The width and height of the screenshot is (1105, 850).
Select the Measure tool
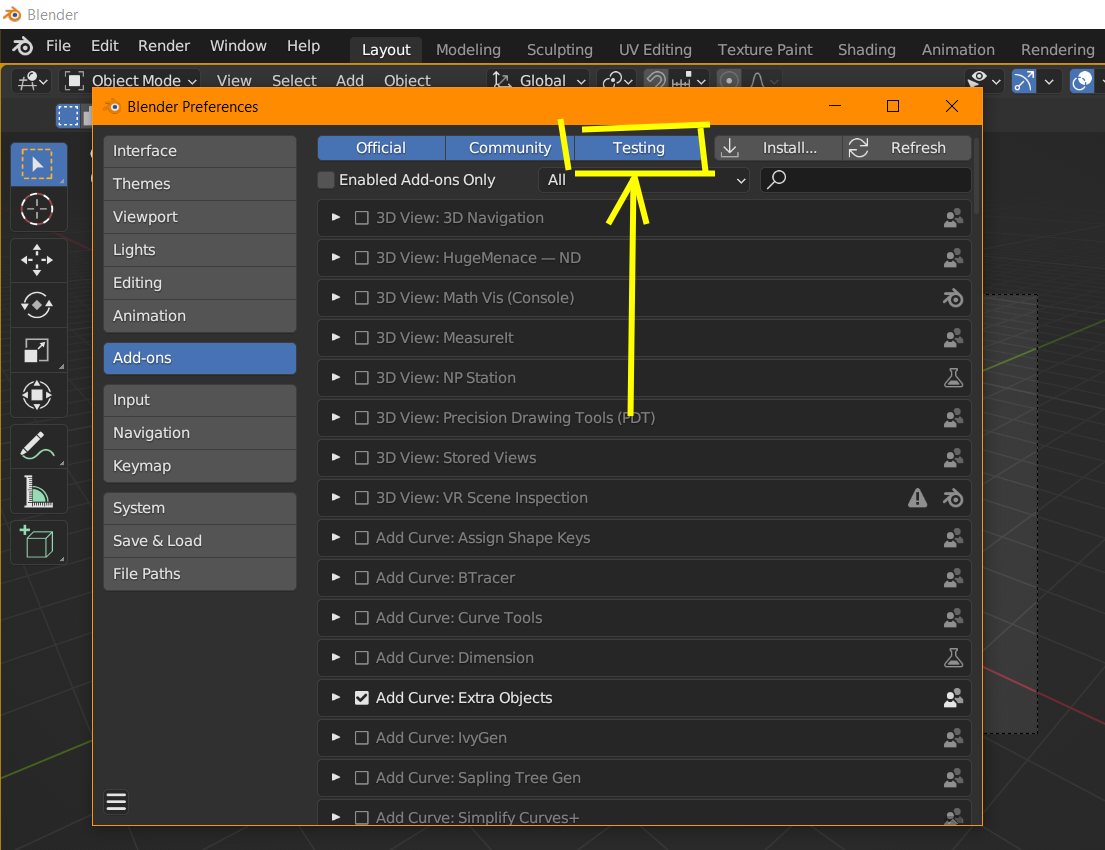pyautogui.click(x=38, y=491)
